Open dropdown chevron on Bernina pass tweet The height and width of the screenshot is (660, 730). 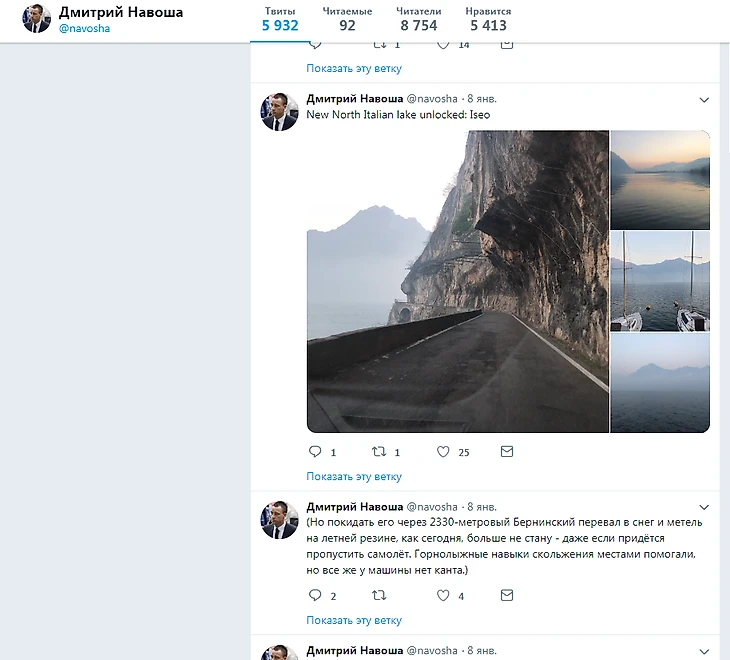[x=704, y=507]
